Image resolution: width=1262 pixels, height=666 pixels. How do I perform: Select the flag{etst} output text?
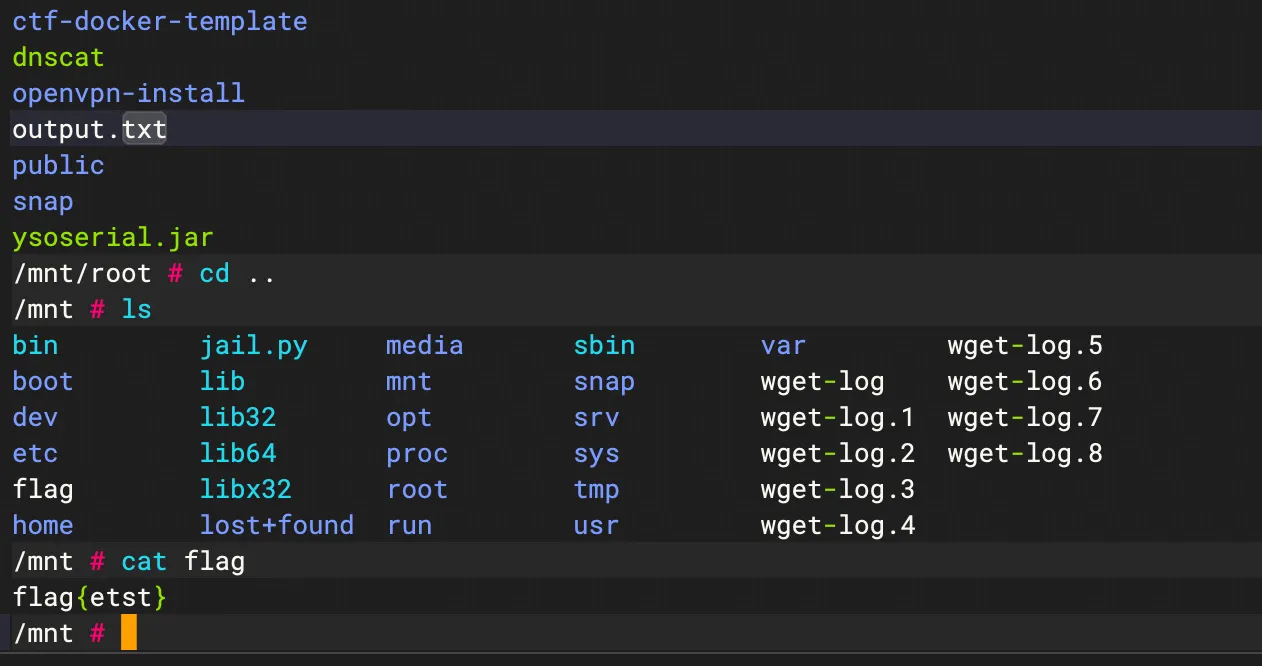click(89, 597)
